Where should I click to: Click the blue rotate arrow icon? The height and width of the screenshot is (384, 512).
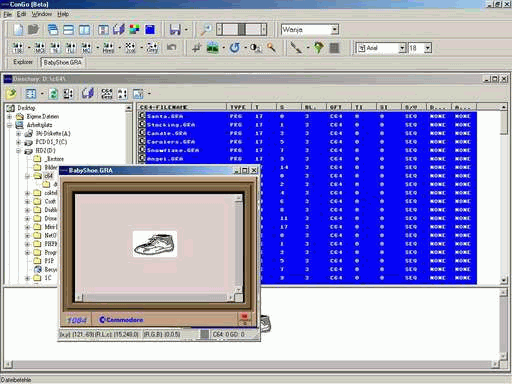[234, 48]
